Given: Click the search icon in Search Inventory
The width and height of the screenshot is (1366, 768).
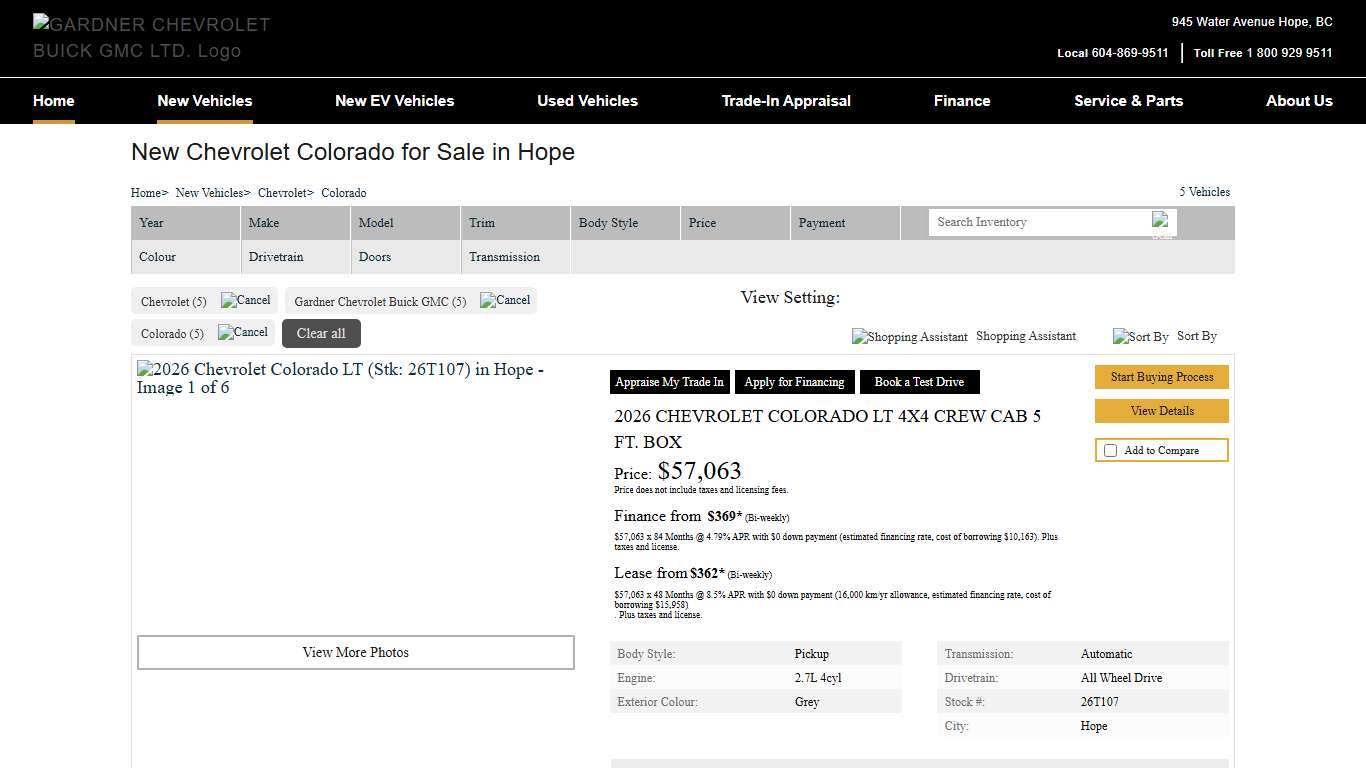Looking at the screenshot, I should click(x=1162, y=223).
